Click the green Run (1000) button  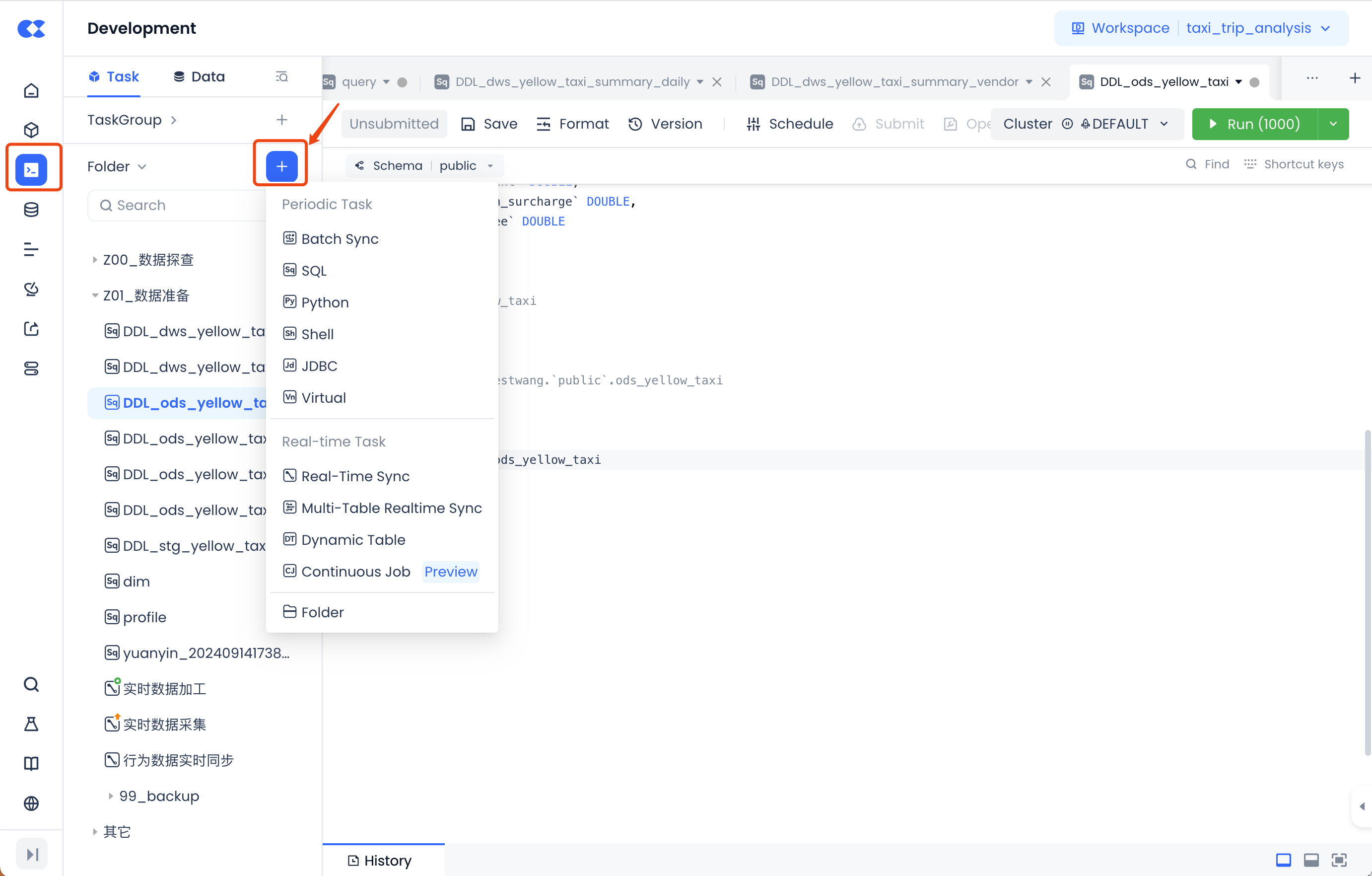coord(1255,124)
